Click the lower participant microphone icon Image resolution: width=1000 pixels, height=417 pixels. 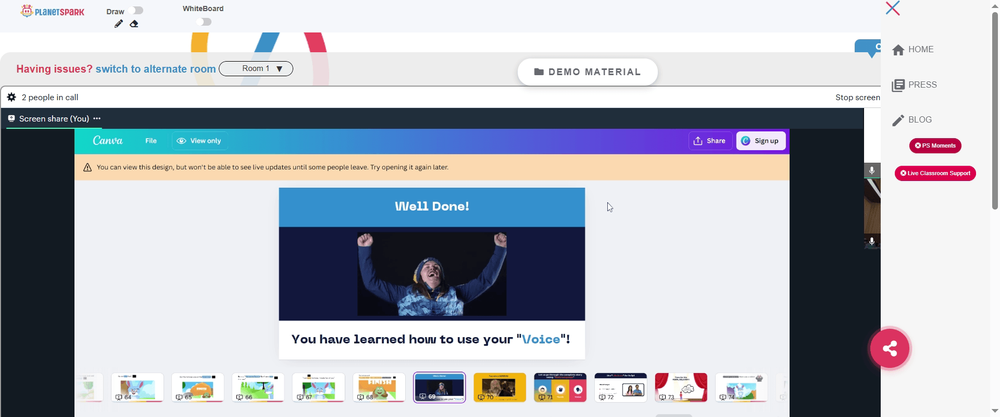(x=872, y=242)
